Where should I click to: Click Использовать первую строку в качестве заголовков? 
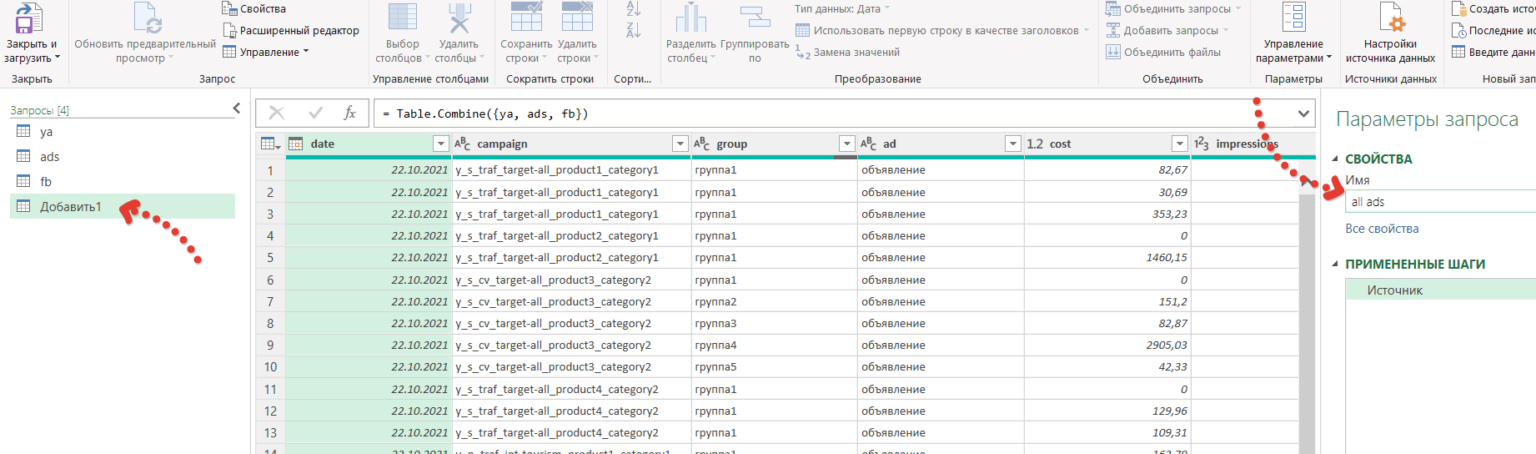tap(941, 30)
